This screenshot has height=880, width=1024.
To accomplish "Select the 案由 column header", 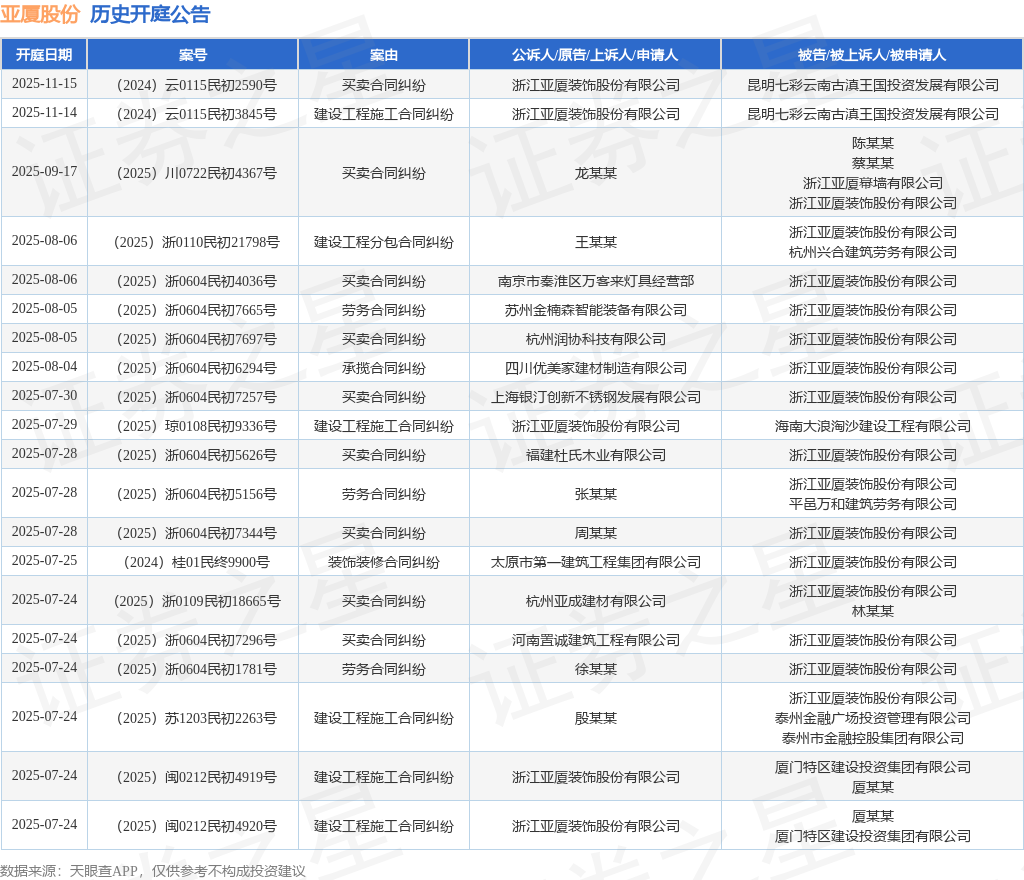I will click(383, 55).
